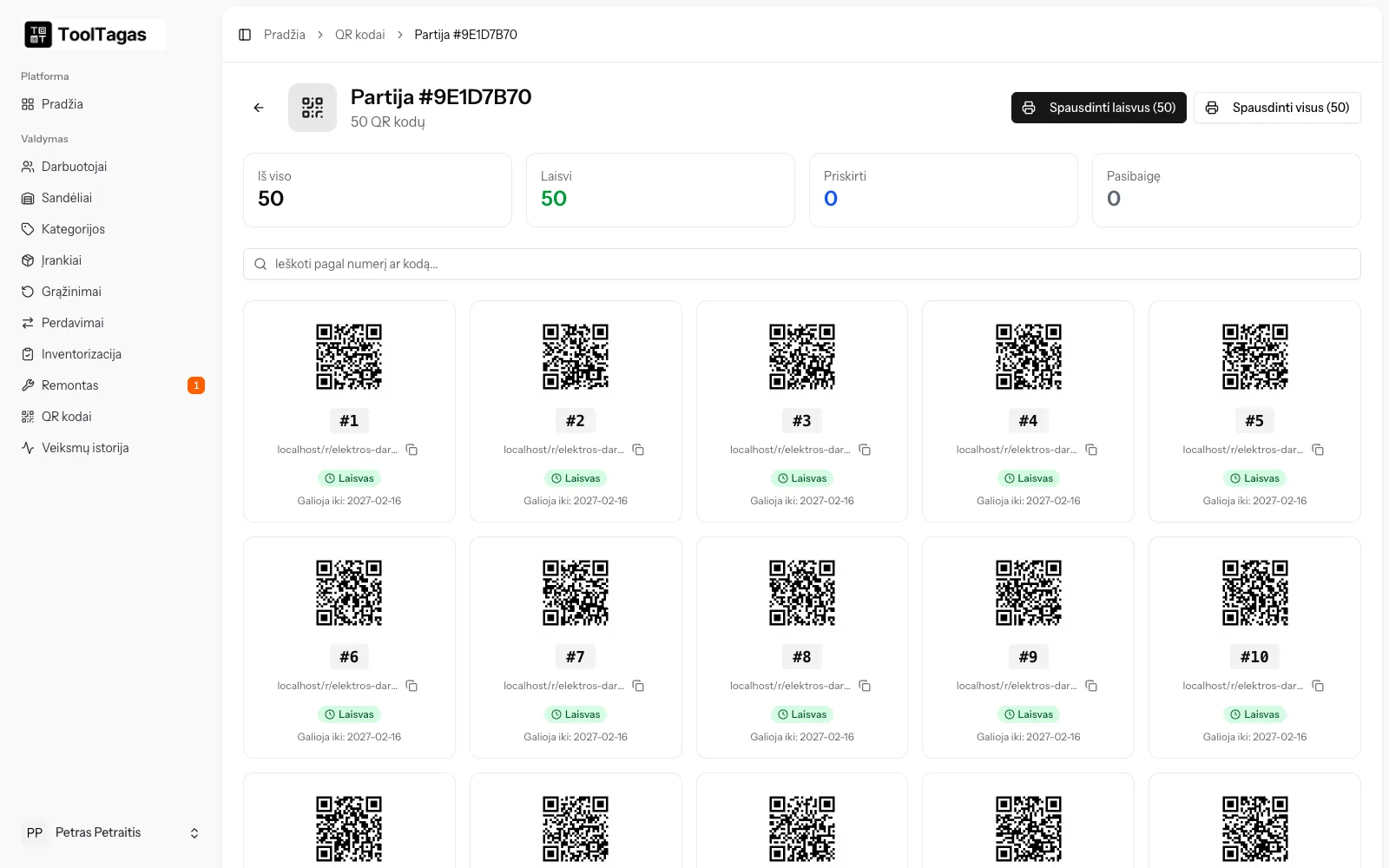Go back using the left arrow

259,108
